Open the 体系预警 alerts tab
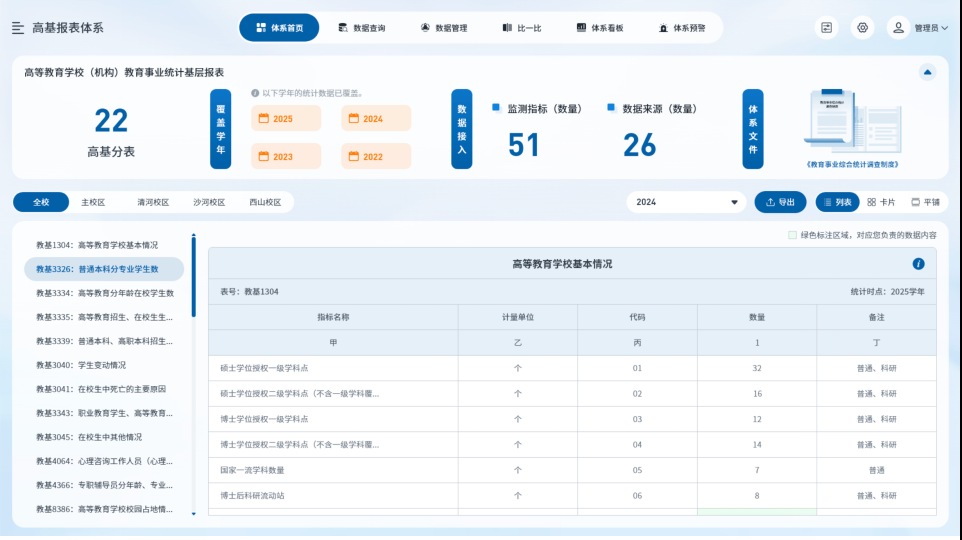This screenshot has width=962, height=540. (x=682, y=28)
